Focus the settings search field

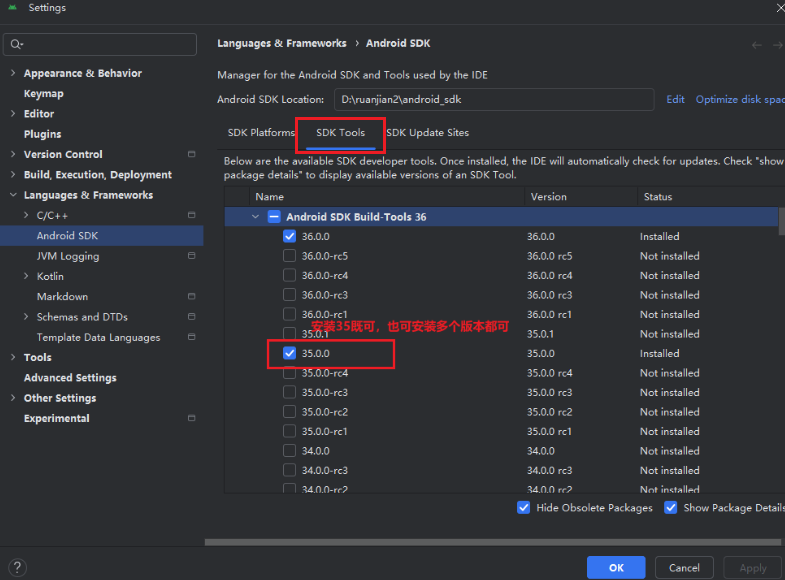100,45
